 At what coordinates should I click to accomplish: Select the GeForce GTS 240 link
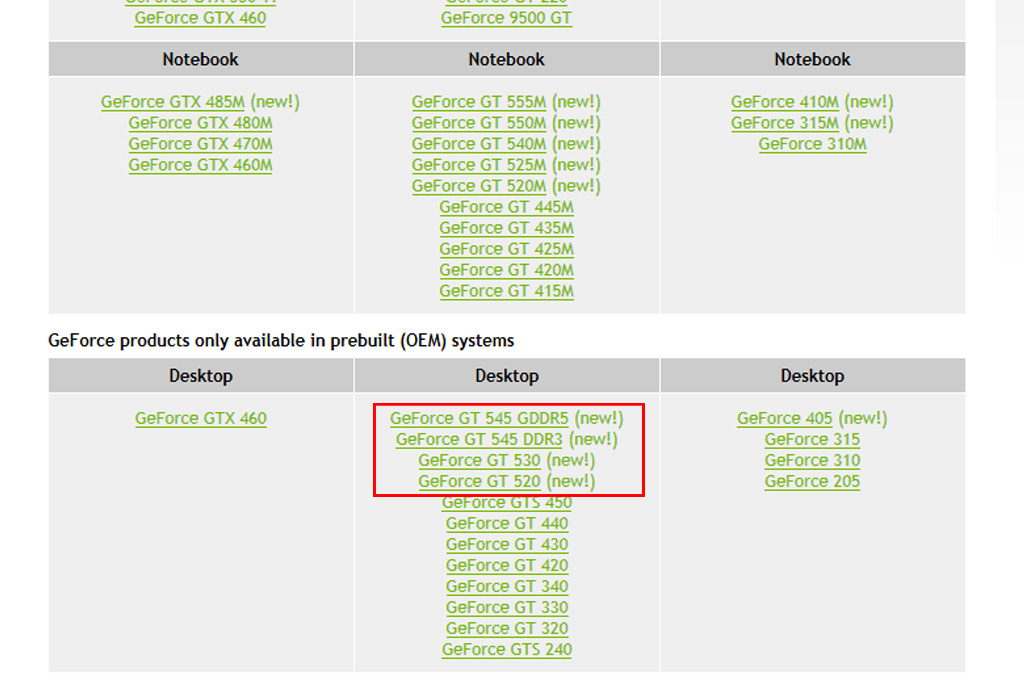pyautogui.click(x=507, y=650)
